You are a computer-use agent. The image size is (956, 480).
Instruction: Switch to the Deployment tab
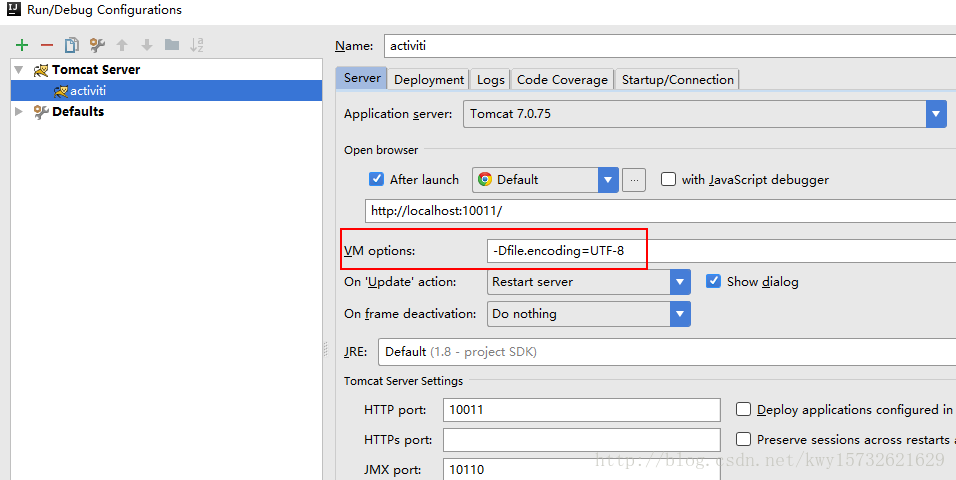[429, 79]
